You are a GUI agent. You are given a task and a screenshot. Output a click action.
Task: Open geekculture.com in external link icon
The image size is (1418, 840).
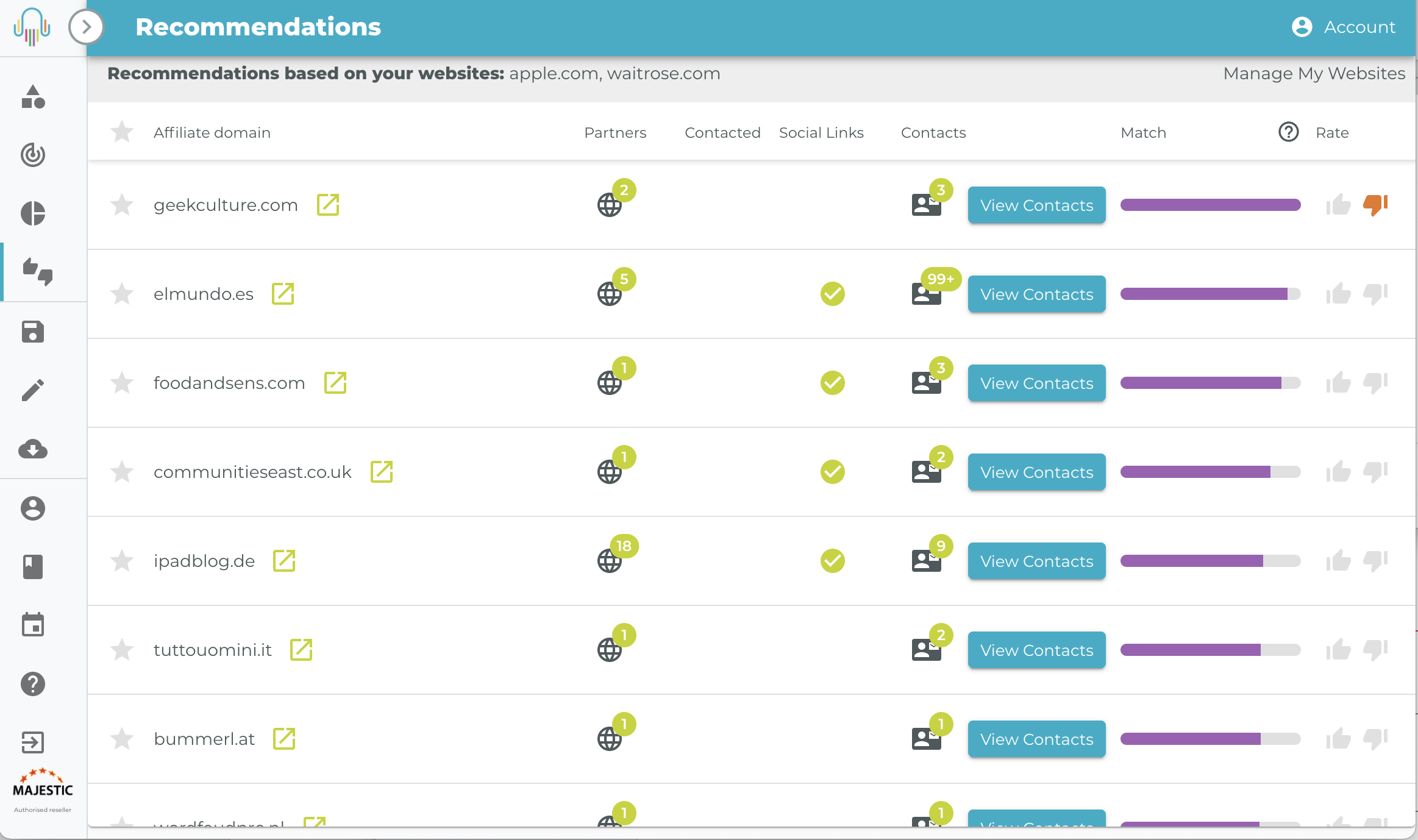coord(328,205)
